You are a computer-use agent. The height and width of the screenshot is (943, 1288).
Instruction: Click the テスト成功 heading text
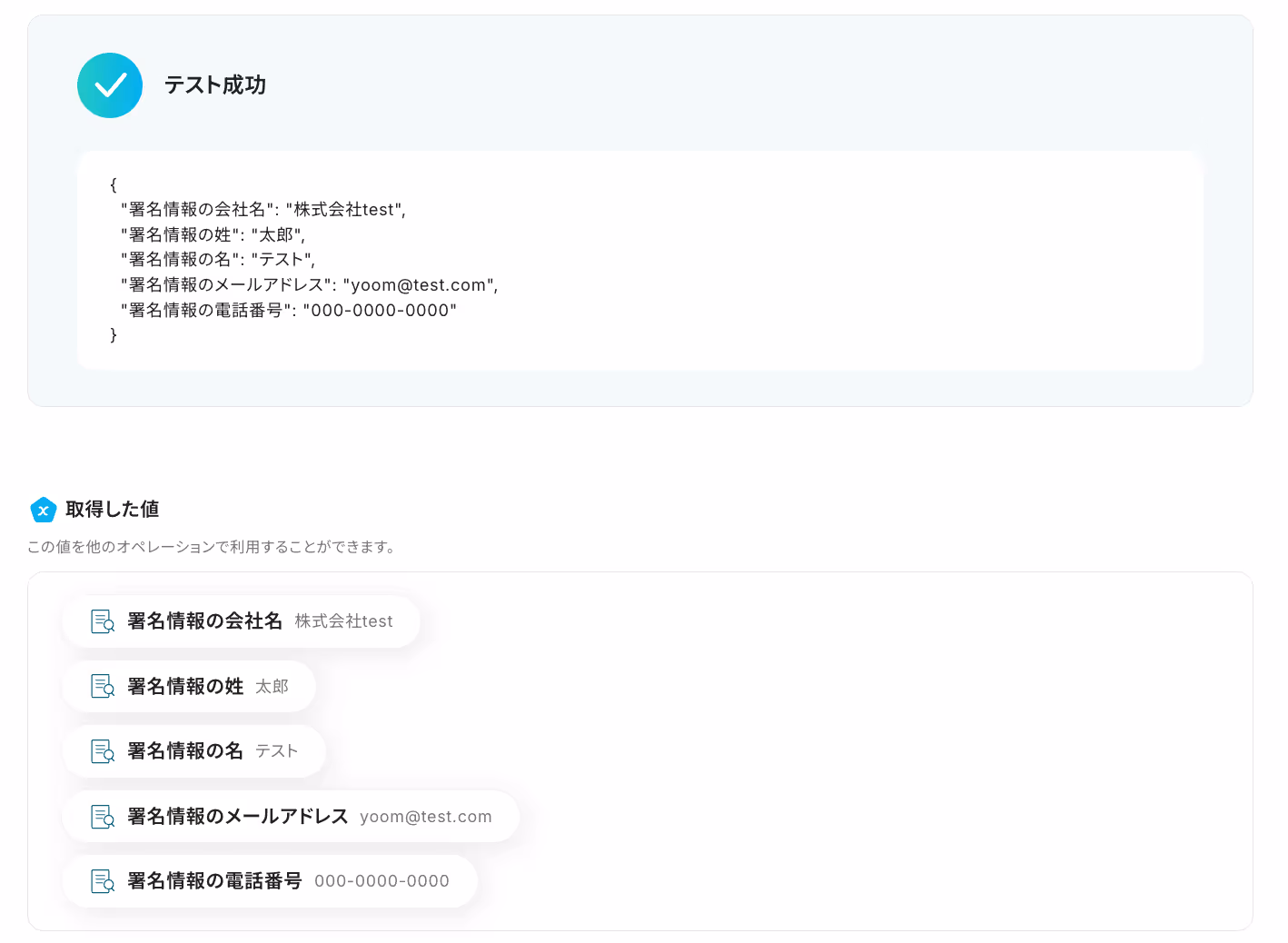pos(215,85)
